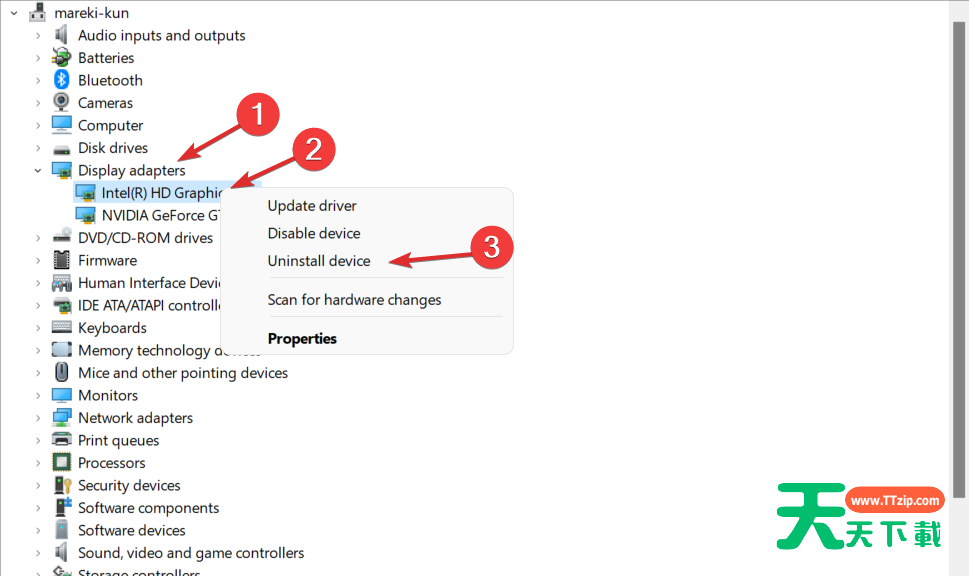Image resolution: width=969 pixels, height=576 pixels.
Task: Choose Uninstall device from context menu
Action: click(319, 261)
